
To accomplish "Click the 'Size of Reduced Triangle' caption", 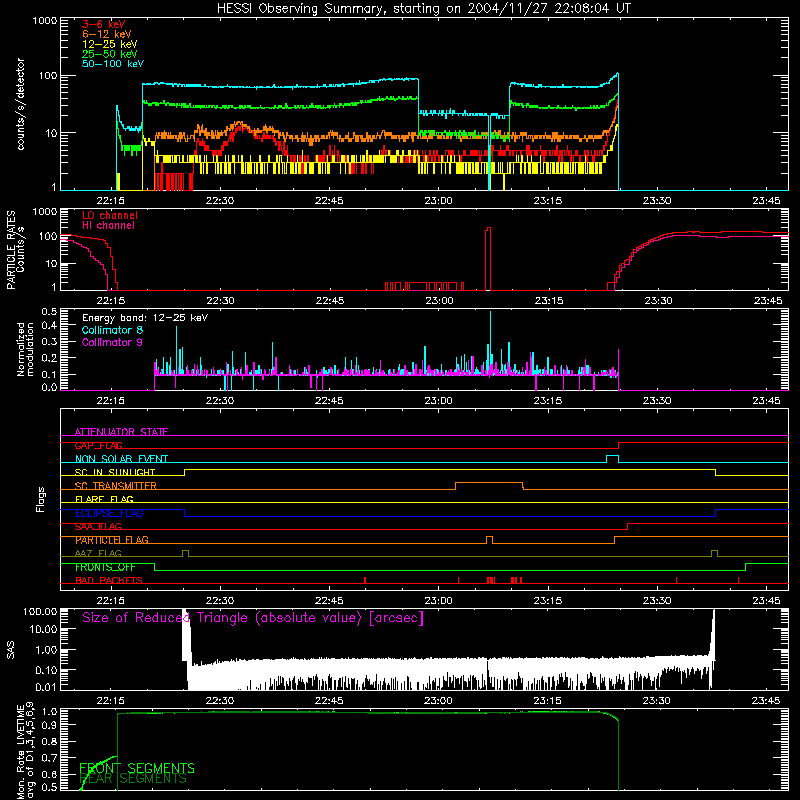I will (253, 618).
